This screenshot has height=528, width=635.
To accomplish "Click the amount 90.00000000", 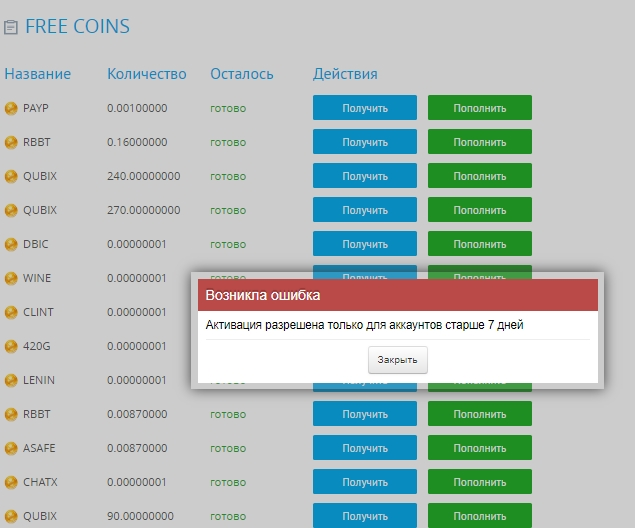I will [x=140, y=516].
